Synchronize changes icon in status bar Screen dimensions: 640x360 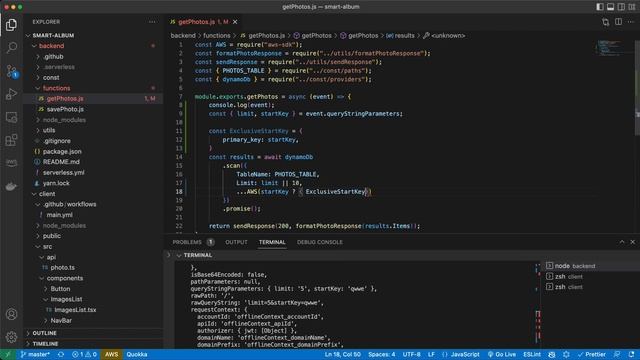pyautogui.click(x=61, y=354)
